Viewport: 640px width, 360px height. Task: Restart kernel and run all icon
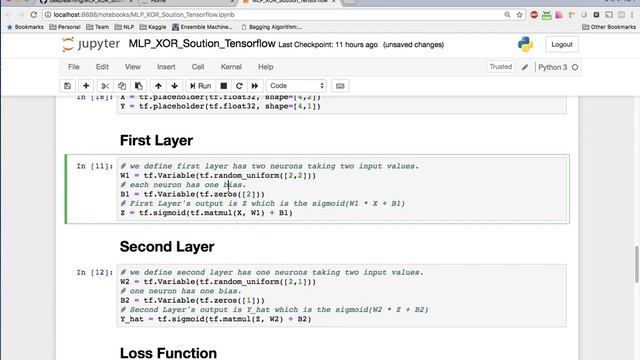(x=255, y=86)
